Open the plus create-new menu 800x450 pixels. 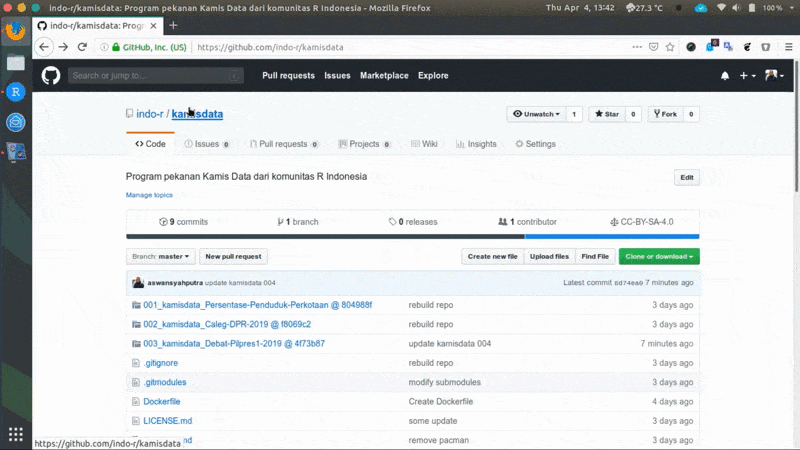click(x=747, y=76)
